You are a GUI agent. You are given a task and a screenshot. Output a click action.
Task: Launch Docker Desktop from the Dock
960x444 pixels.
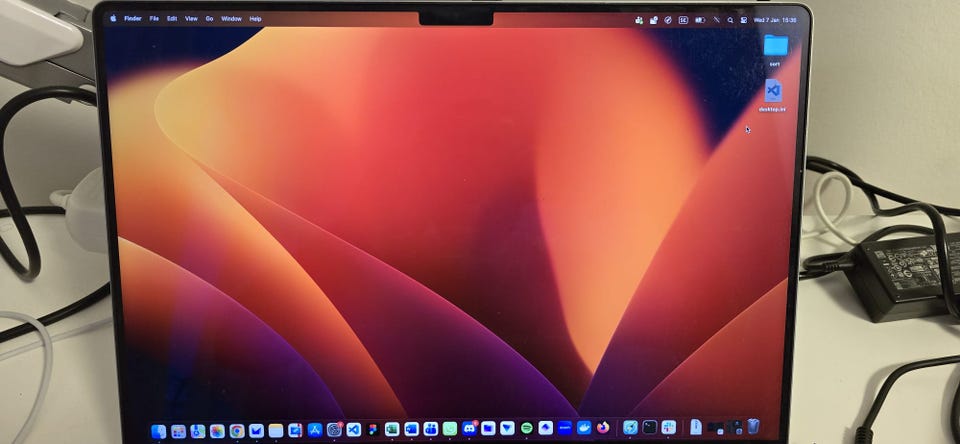click(584, 428)
